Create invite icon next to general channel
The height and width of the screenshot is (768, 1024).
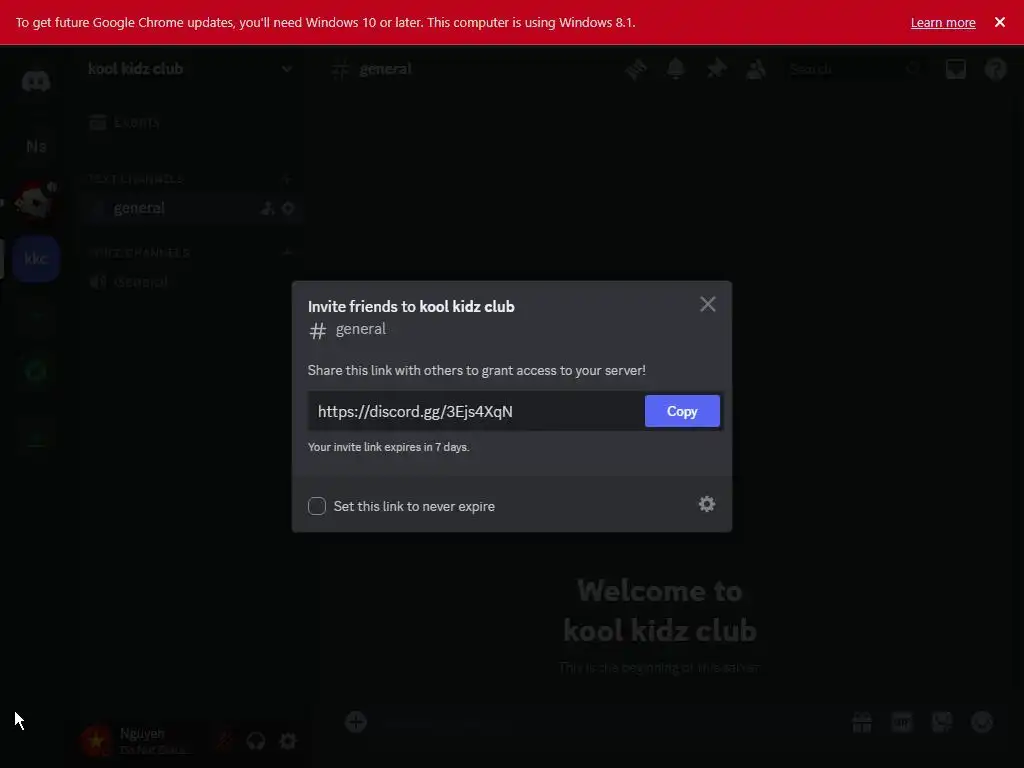click(268, 208)
